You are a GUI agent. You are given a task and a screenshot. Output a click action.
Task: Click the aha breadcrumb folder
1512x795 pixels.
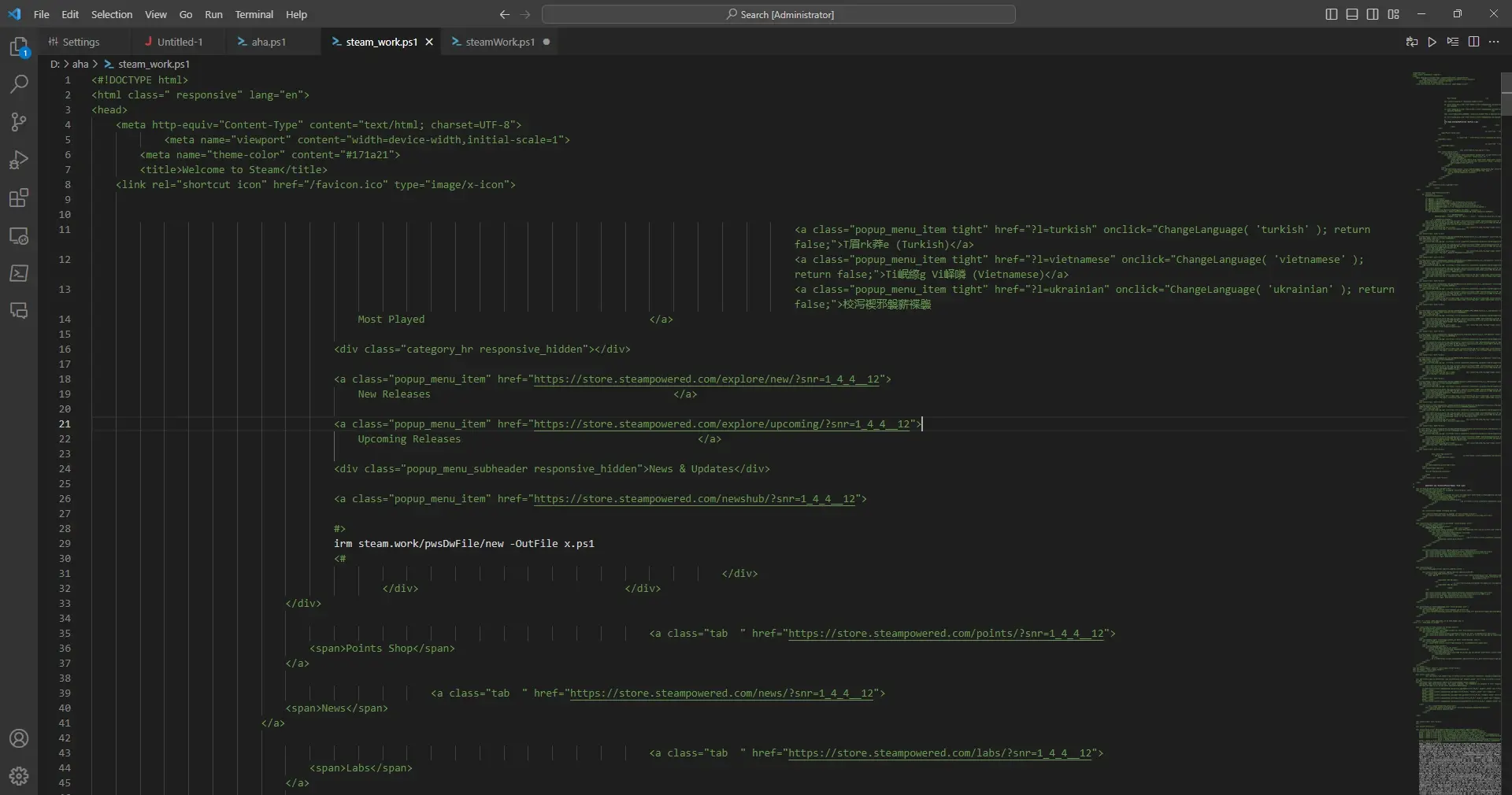80,64
